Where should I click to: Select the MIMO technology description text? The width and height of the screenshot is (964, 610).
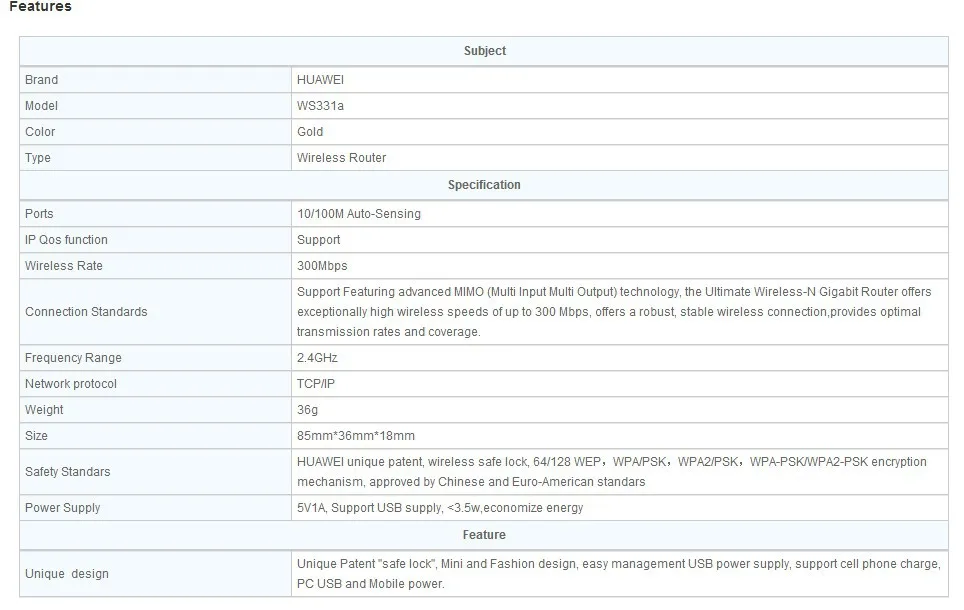click(614, 312)
